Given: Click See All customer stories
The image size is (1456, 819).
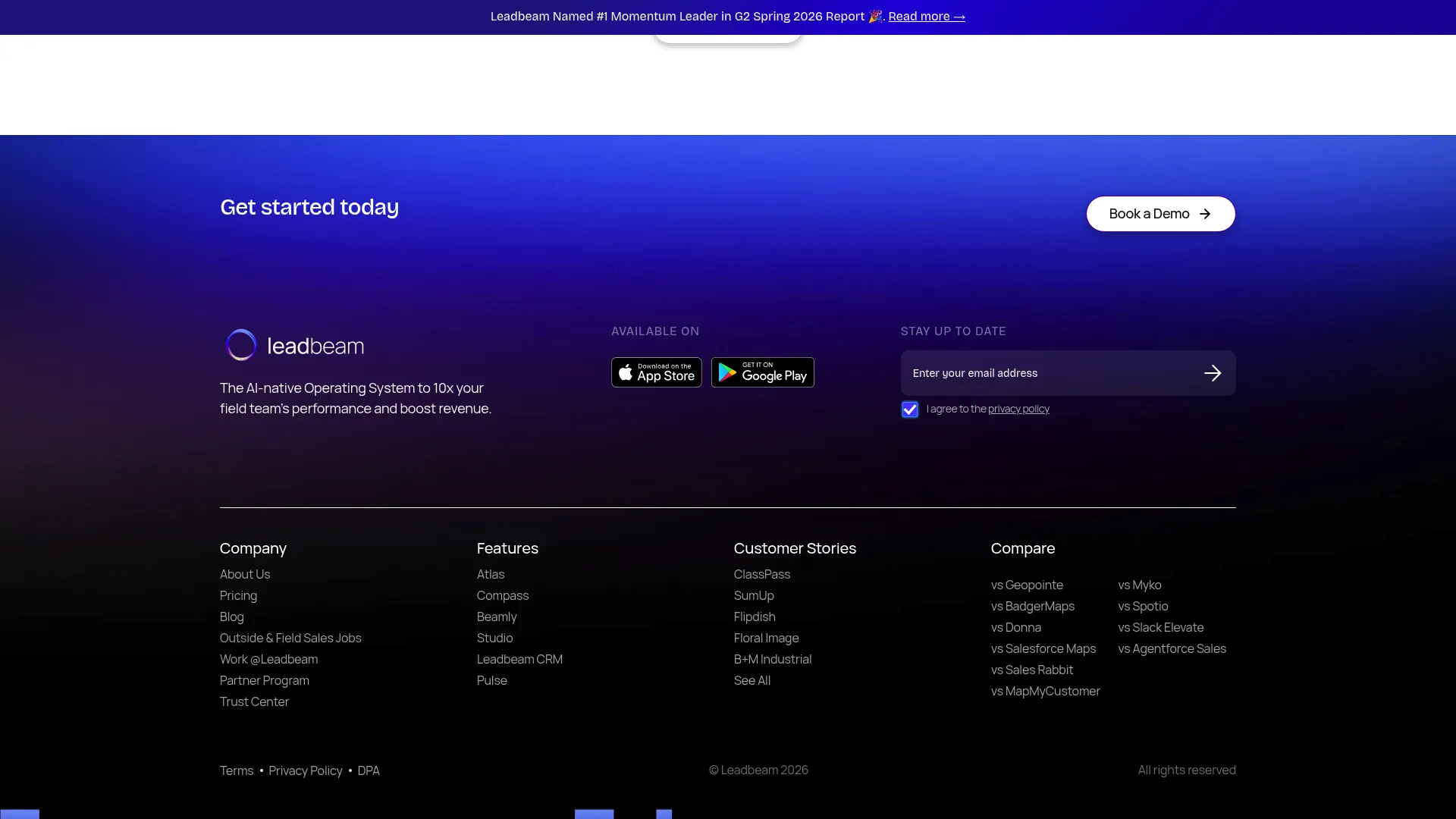Looking at the screenshot, I should [x=752, y=681].
